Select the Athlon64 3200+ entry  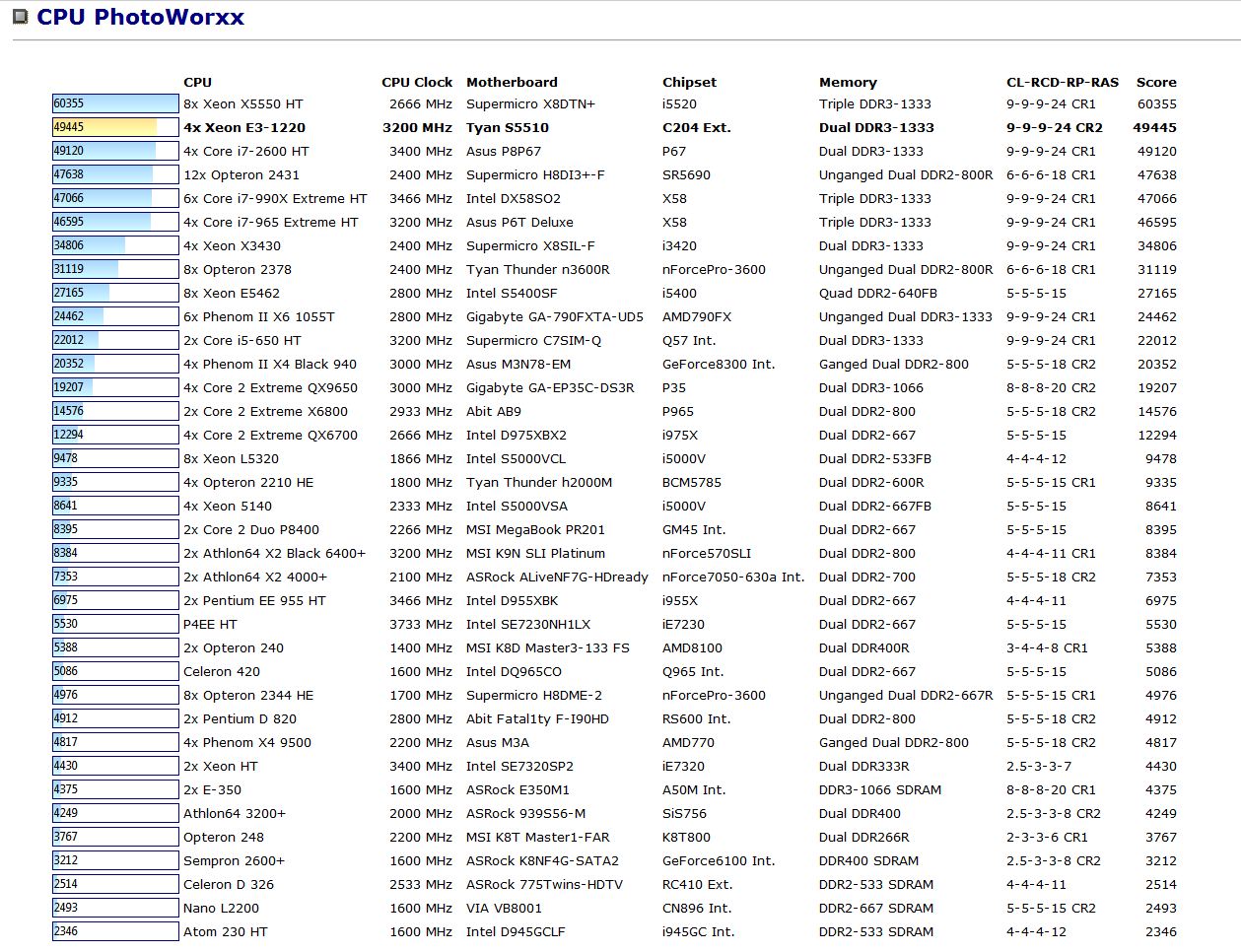click(235, 813)
